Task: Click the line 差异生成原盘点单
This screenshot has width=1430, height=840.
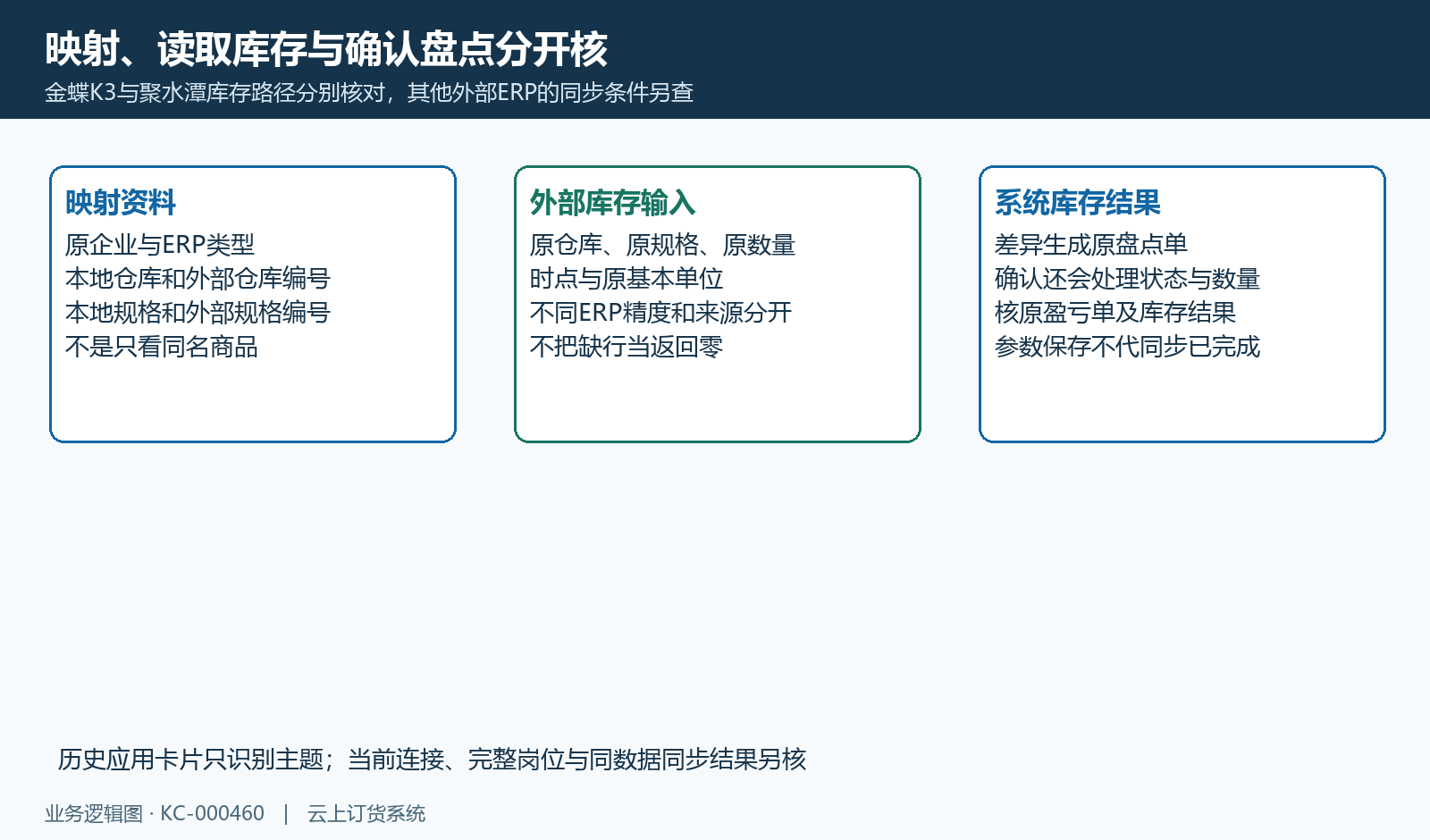Action: click(x=1091, y=245)
